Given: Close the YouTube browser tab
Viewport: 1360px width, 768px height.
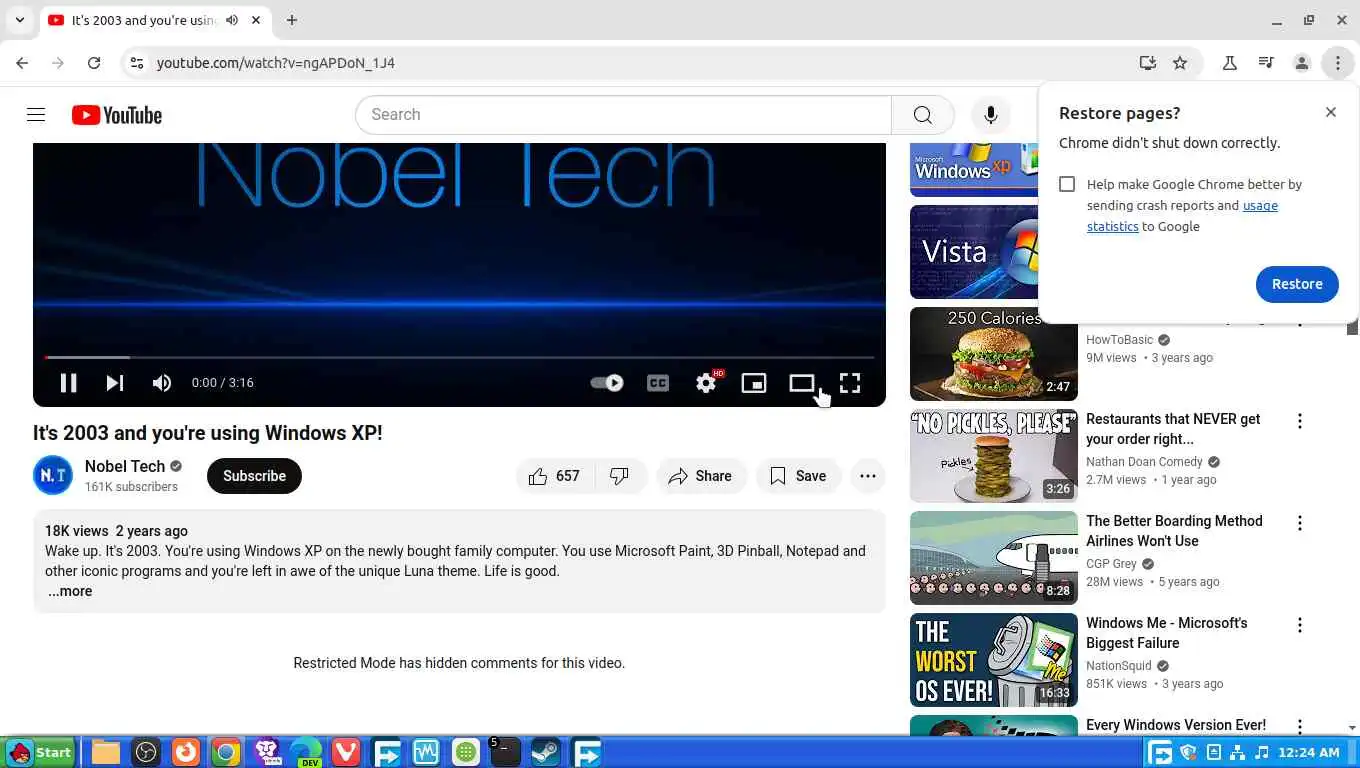Looking at the screenshot, I should point(256,20).
